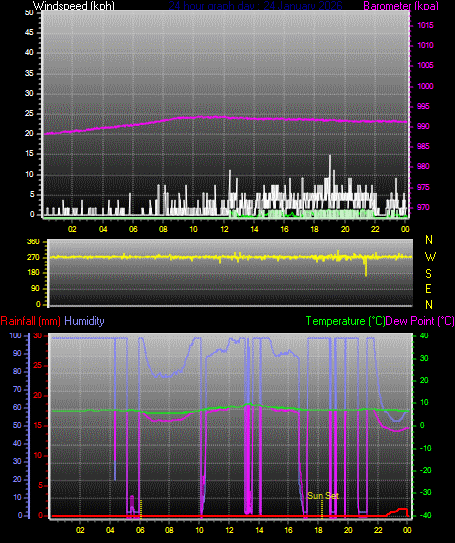Screen dimensions: 455x543
Task: Click humidity axis value 90
Action: pyautogui.click(x=17, y=353)
